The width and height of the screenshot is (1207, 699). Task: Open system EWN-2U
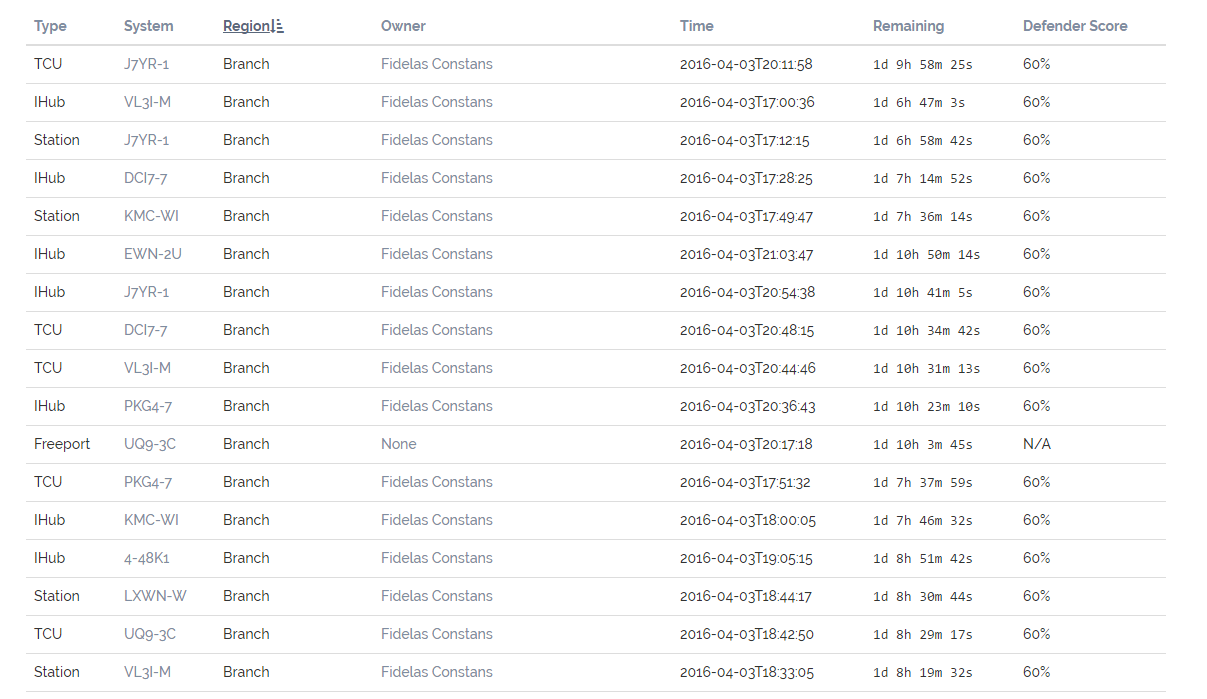[x=153, y=254]
